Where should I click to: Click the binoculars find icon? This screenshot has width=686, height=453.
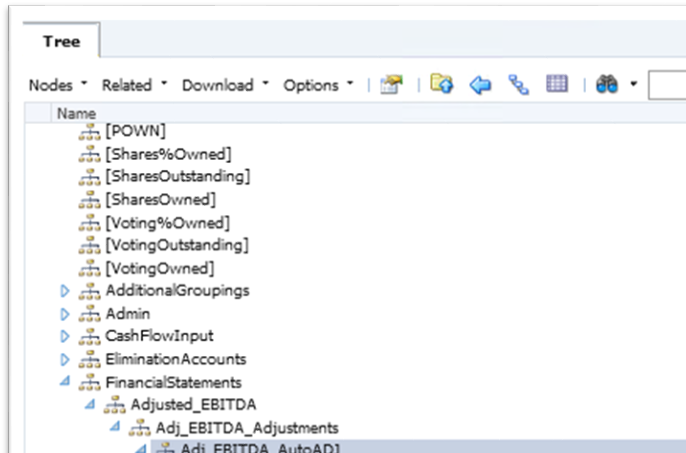(606, 85)
